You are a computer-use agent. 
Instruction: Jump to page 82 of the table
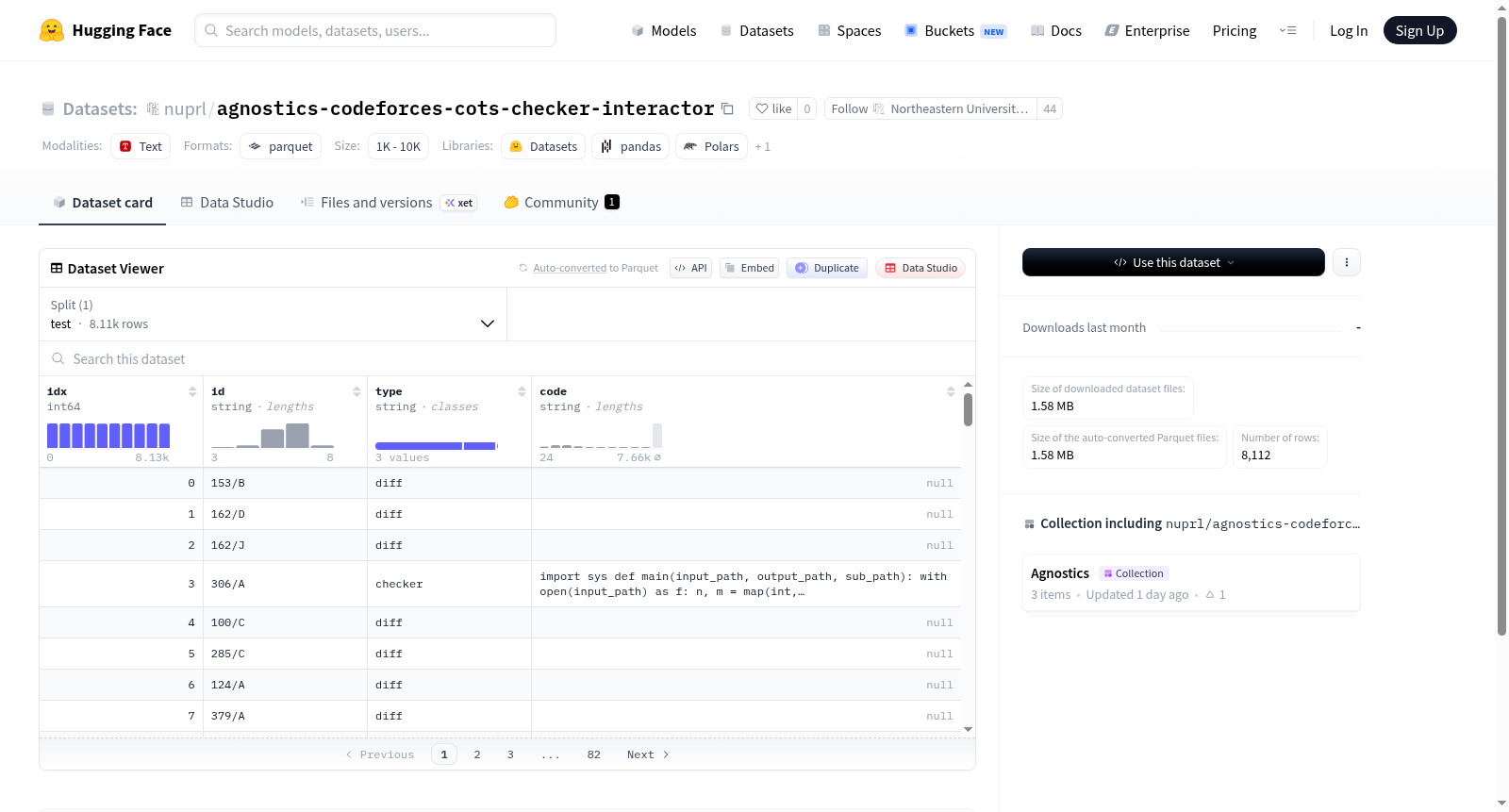tap(594, 754)
